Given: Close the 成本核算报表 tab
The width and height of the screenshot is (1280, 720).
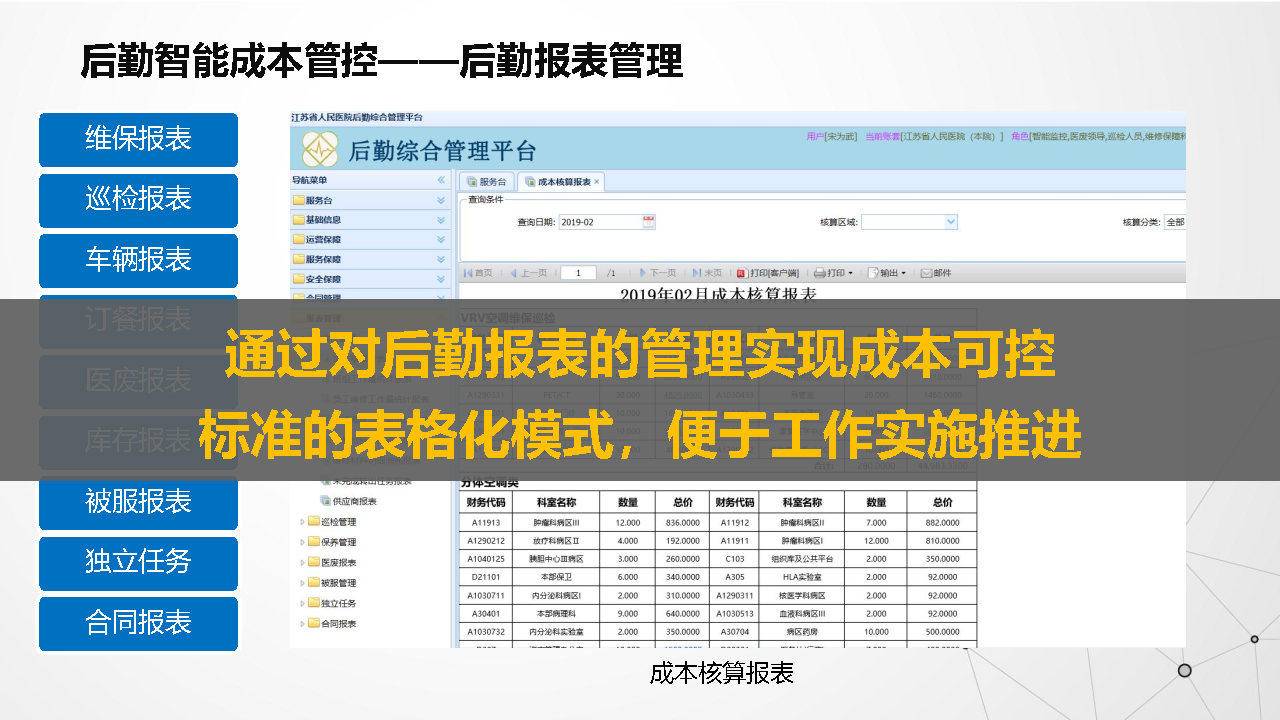Looking at the screenshot, I should click(x=597, y=182).
